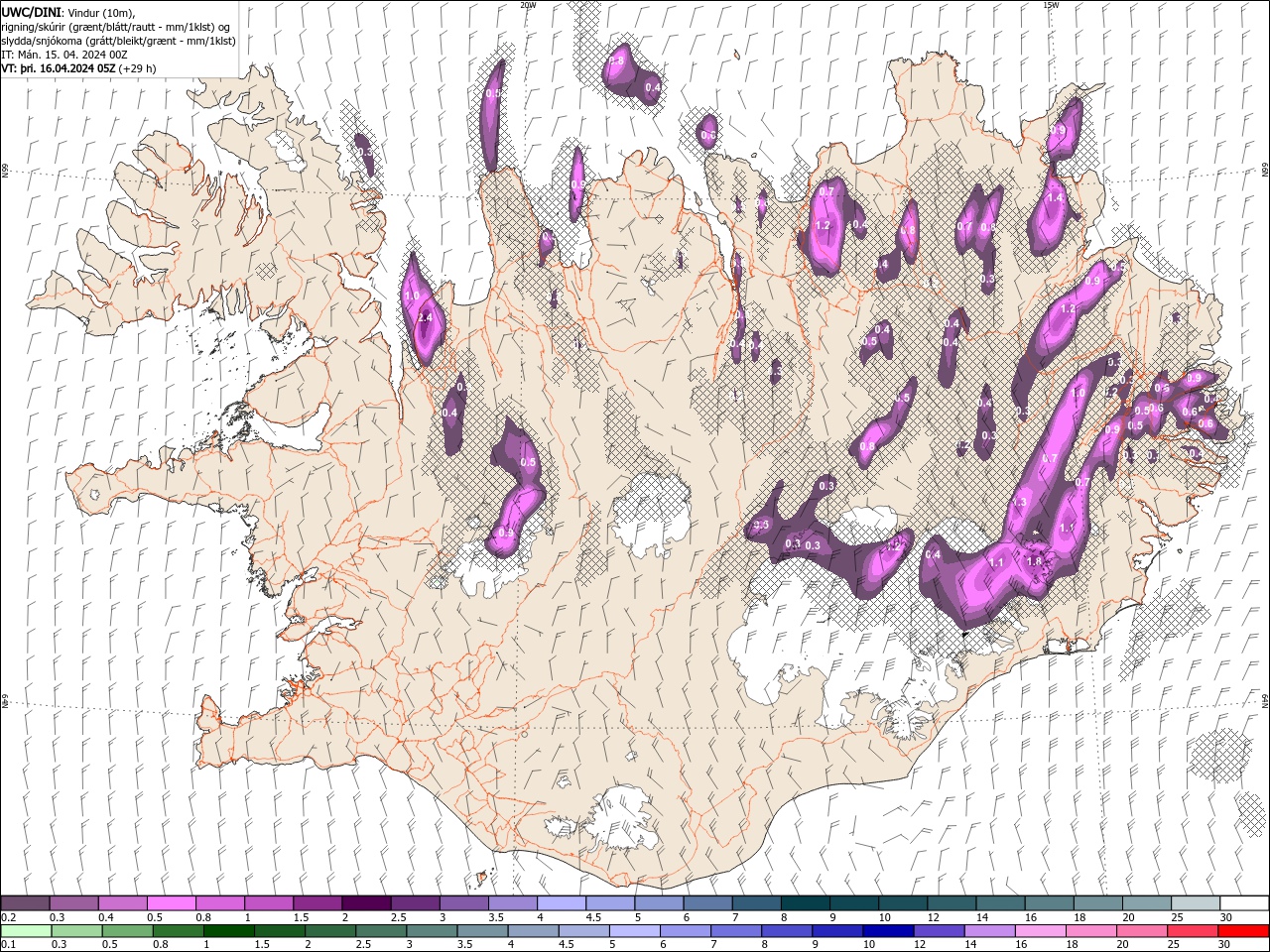This screenshot has width=1270, height=952.
Task: Click the 'rigning/skúrir' legend description line
Action: (x=117, y=27)
